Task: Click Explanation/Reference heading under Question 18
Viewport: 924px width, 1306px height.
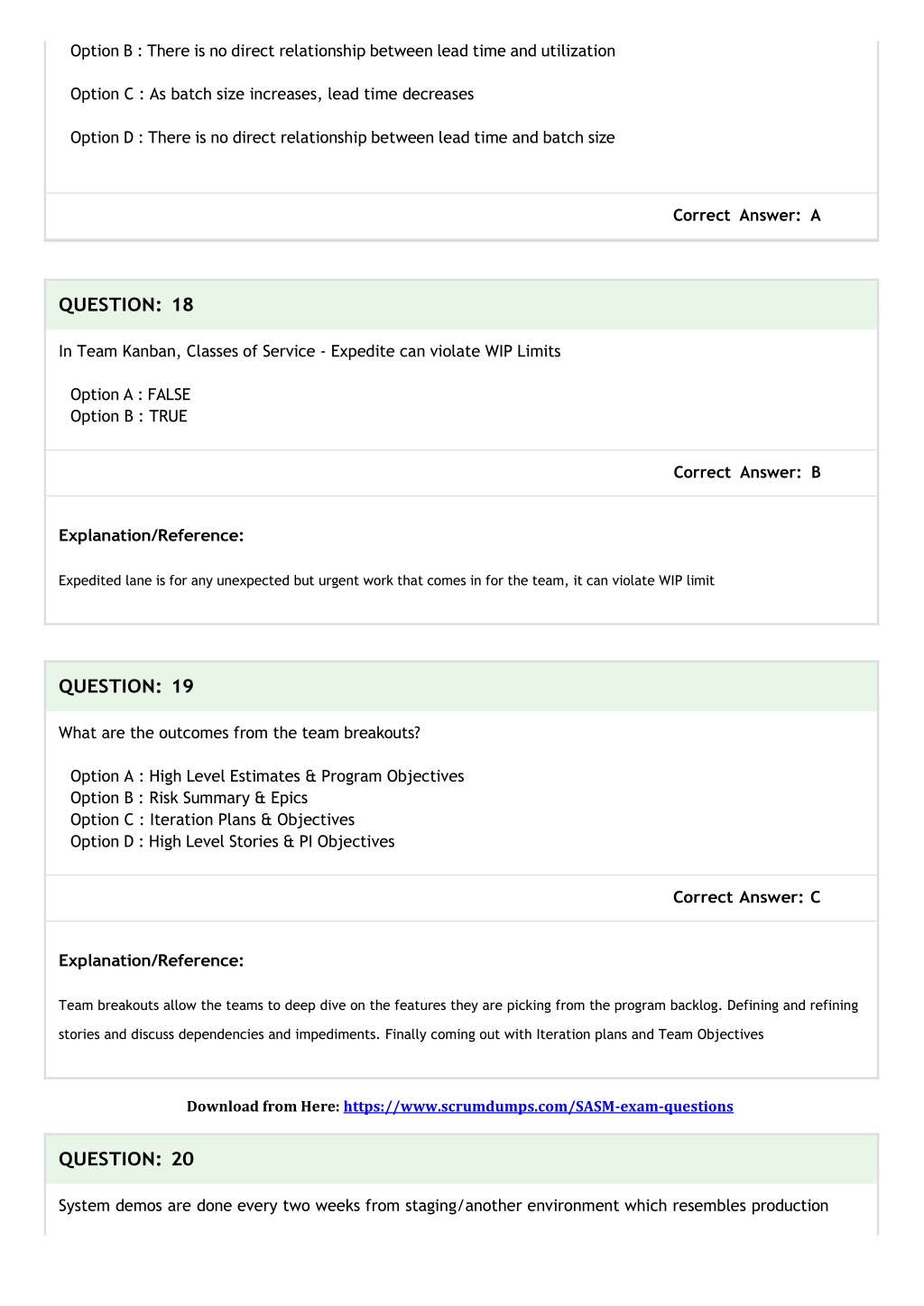Action: 152,536
